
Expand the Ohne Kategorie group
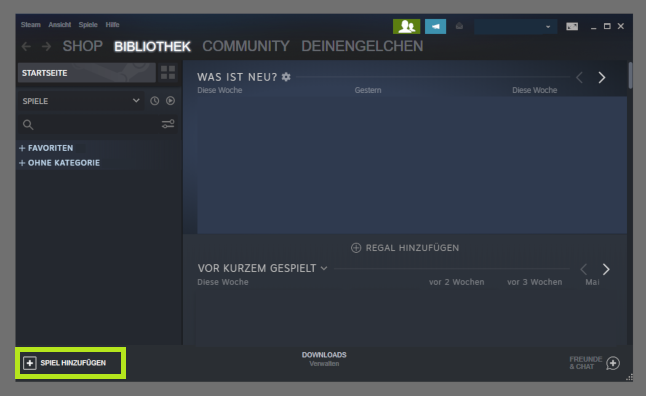59,163
